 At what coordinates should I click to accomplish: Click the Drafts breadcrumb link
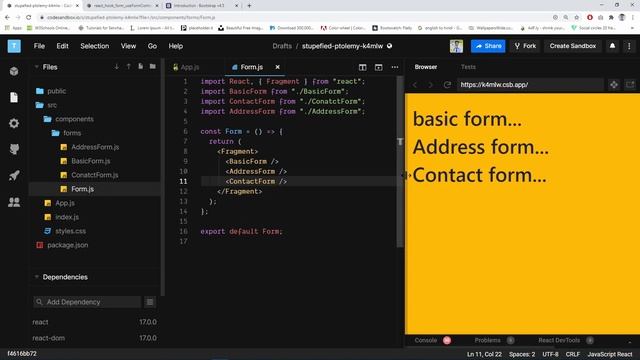pos(282,46)
